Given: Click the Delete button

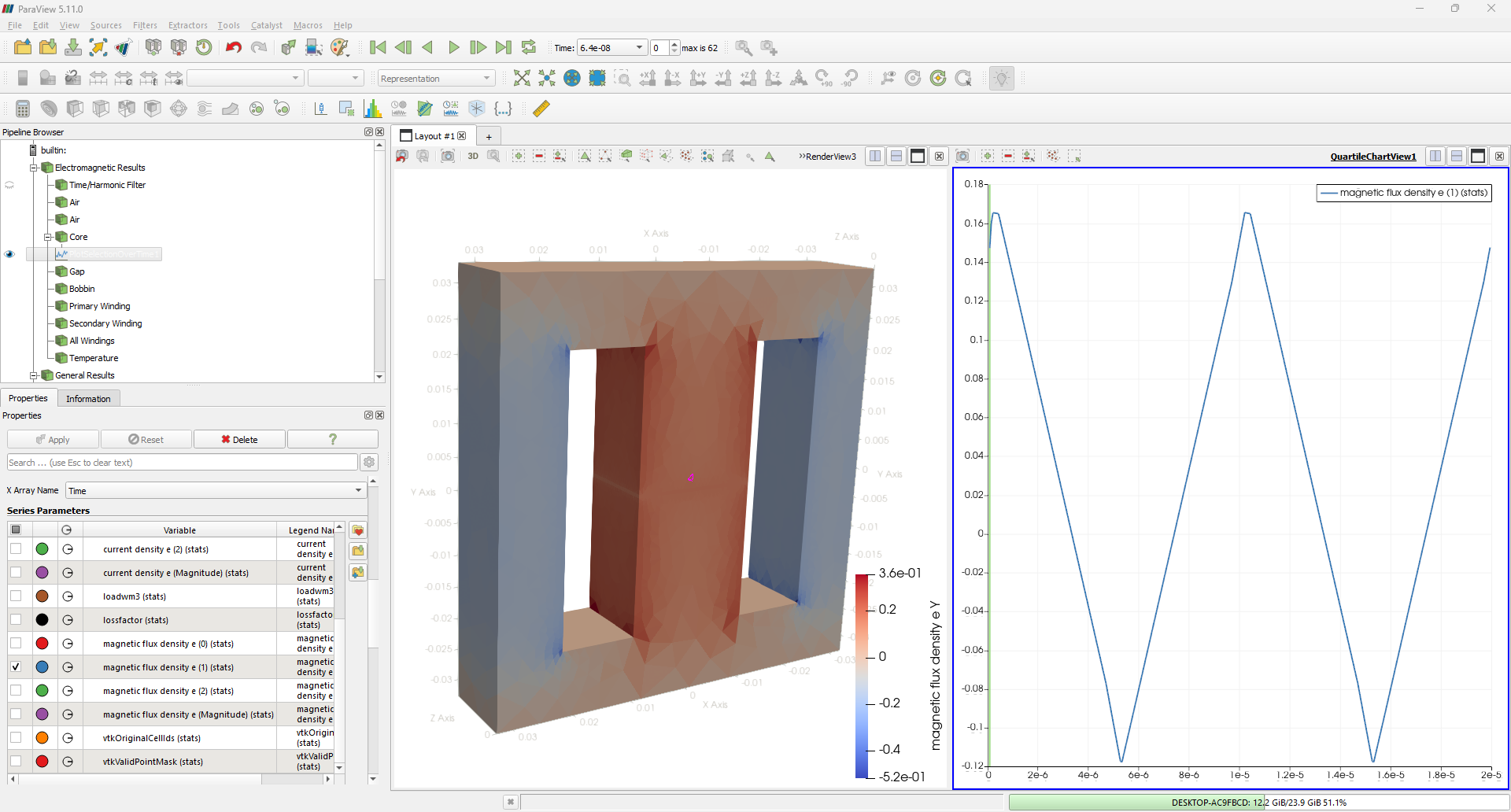Looking at the screenshot, I should 239,439.
